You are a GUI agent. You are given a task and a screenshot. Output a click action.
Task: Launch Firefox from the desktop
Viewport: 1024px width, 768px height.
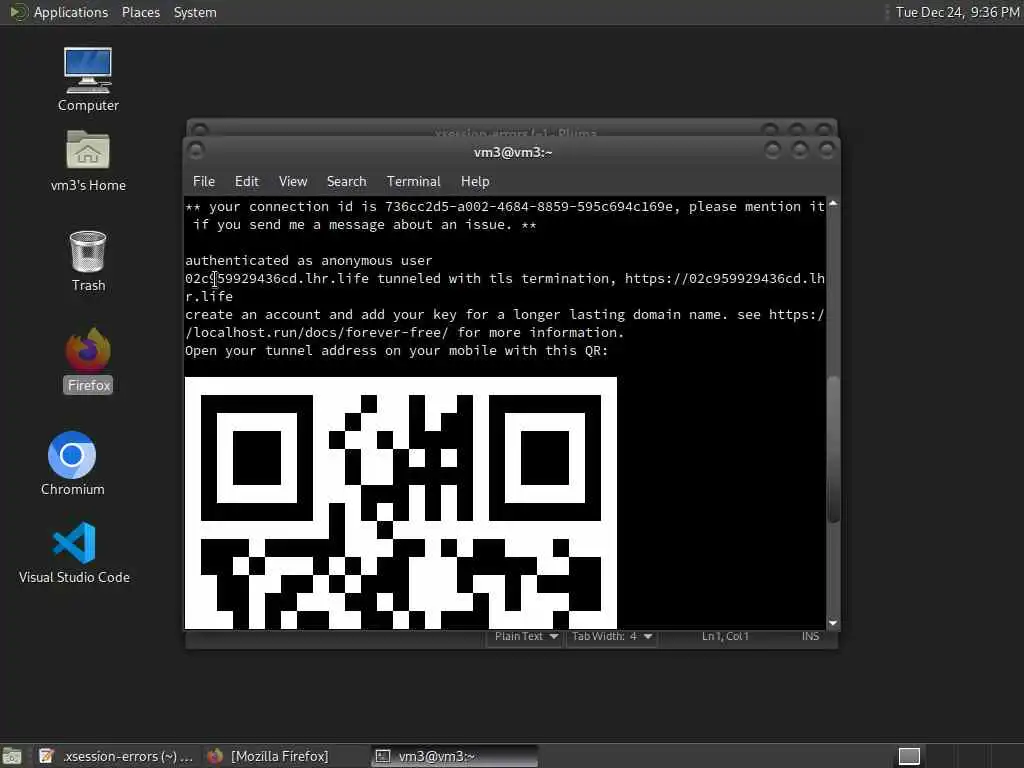(x=88, y=360)
